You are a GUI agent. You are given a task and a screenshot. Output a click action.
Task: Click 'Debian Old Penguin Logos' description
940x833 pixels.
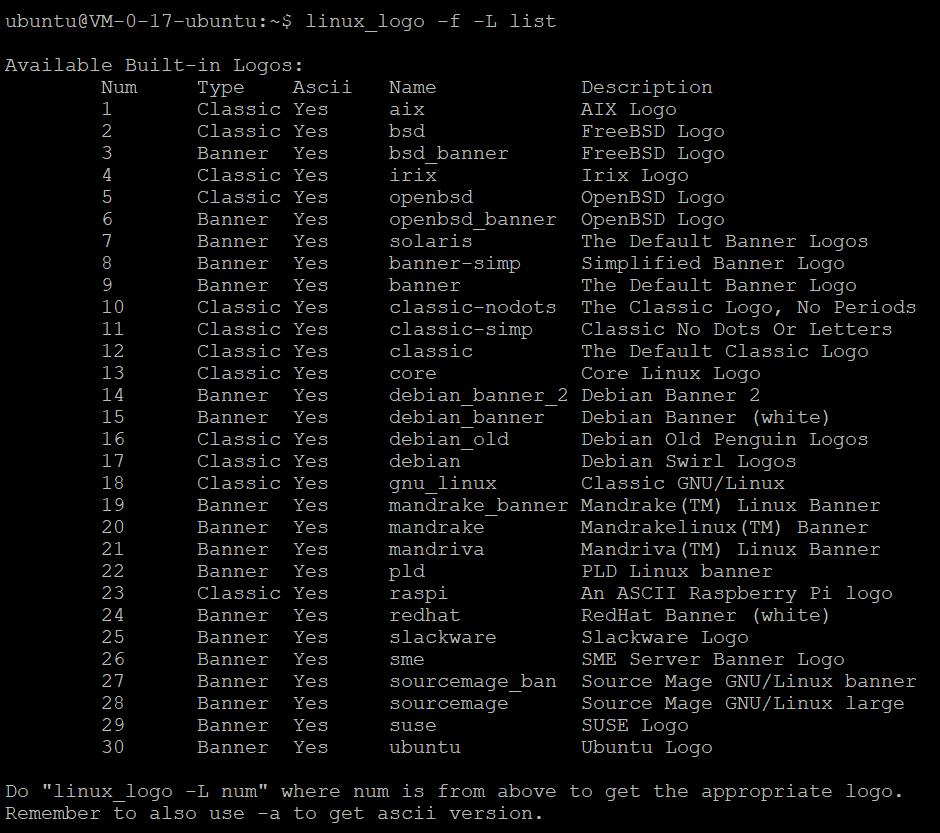pyautogui.click(x=725, y=439)
